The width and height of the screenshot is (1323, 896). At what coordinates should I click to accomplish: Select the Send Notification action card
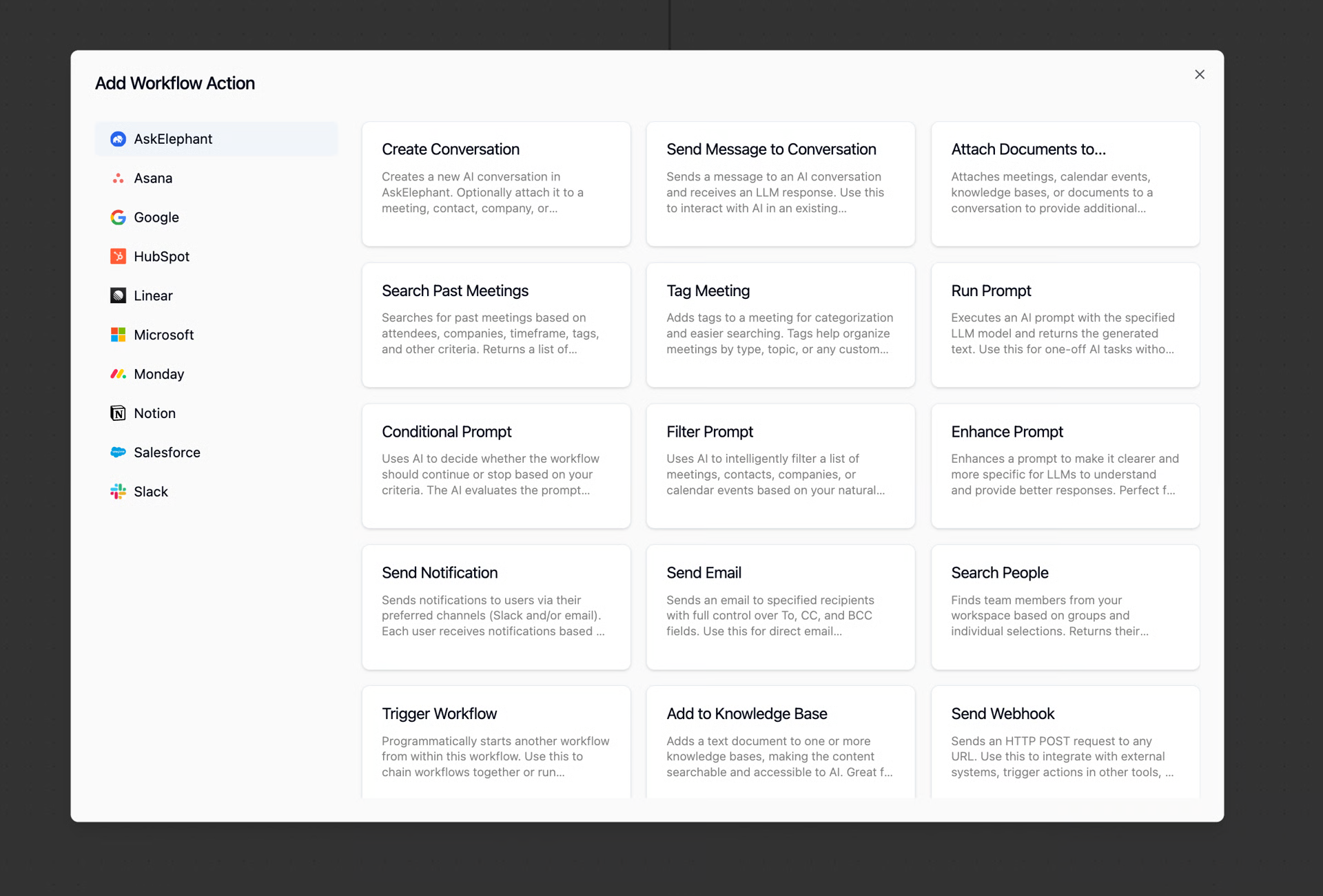(x=496, y=607)
